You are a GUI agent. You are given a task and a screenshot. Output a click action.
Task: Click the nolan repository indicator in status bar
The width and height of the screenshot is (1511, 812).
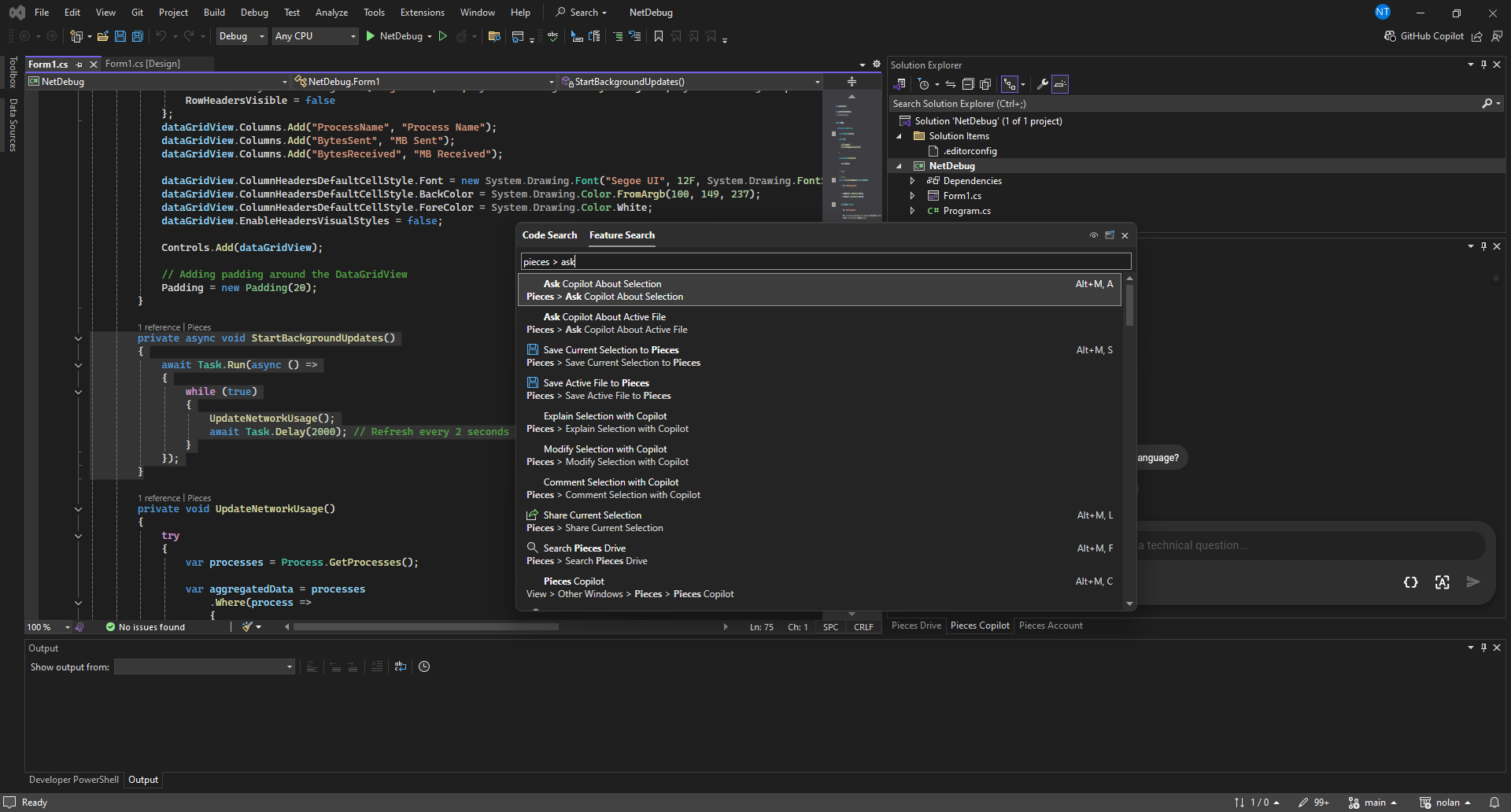tap(1445, 803)
